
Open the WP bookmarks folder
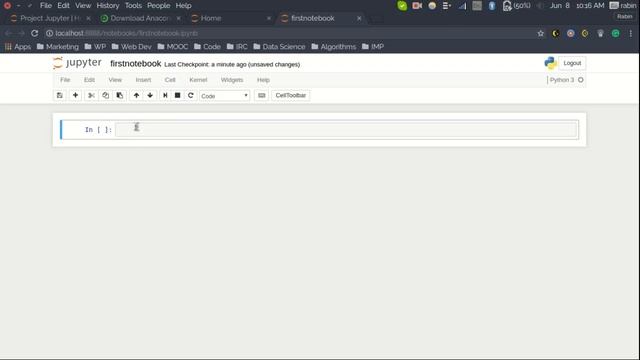pos(95,47)
